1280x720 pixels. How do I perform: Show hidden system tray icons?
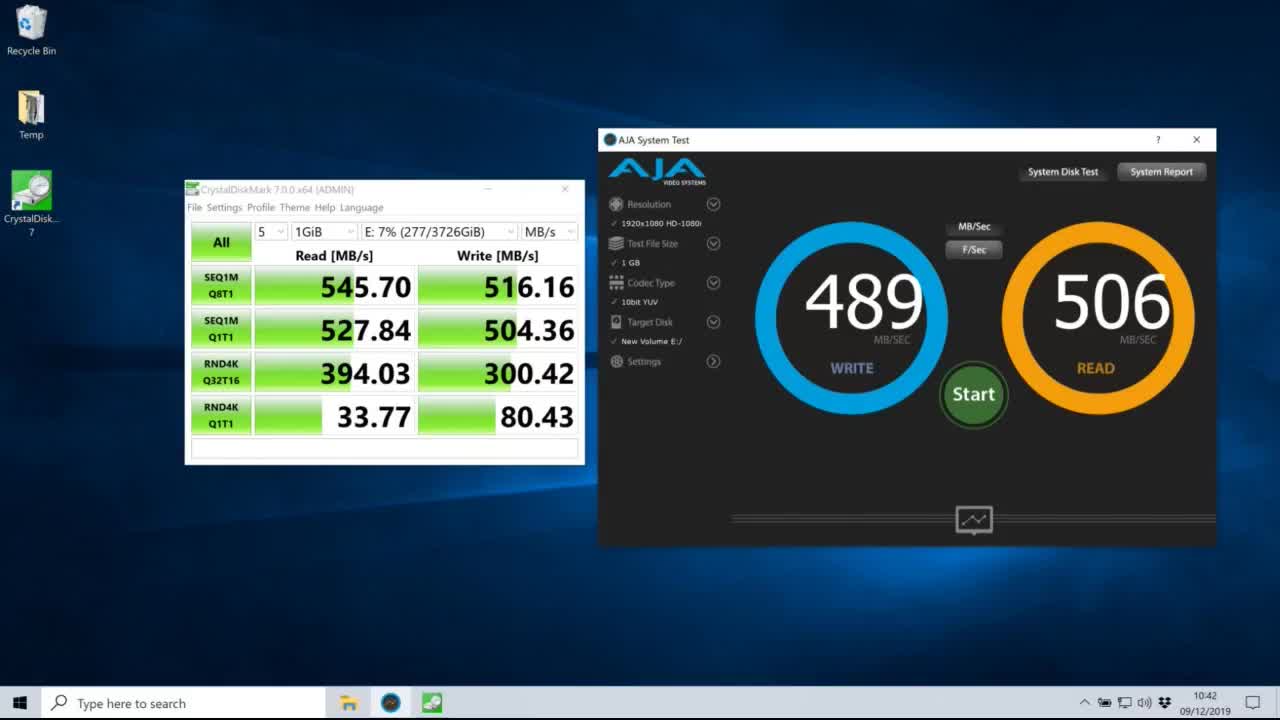tap(1085, 703)
